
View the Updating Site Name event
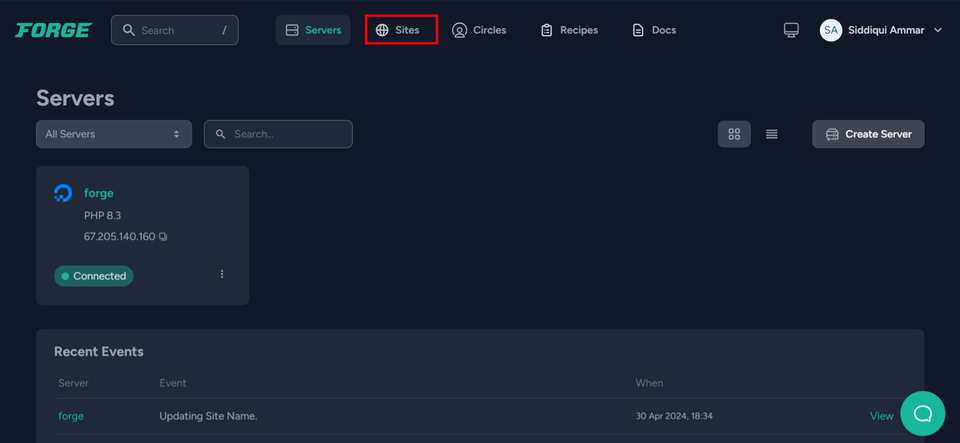pyautogui.click(x=881, y=416)
